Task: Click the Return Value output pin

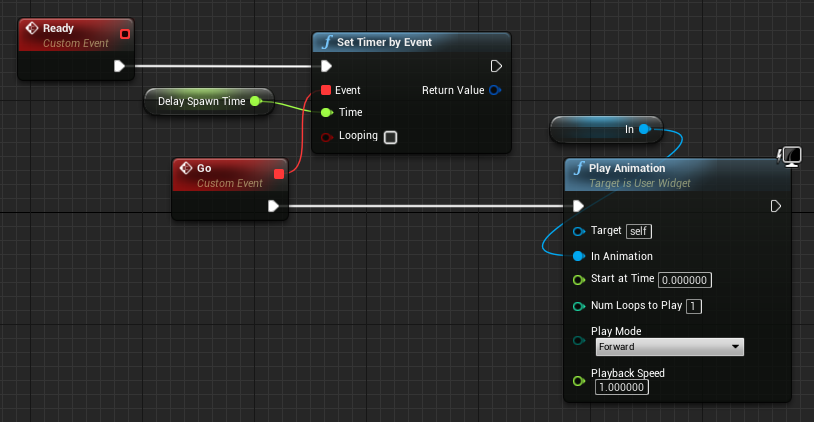Action: coord(495,90)
